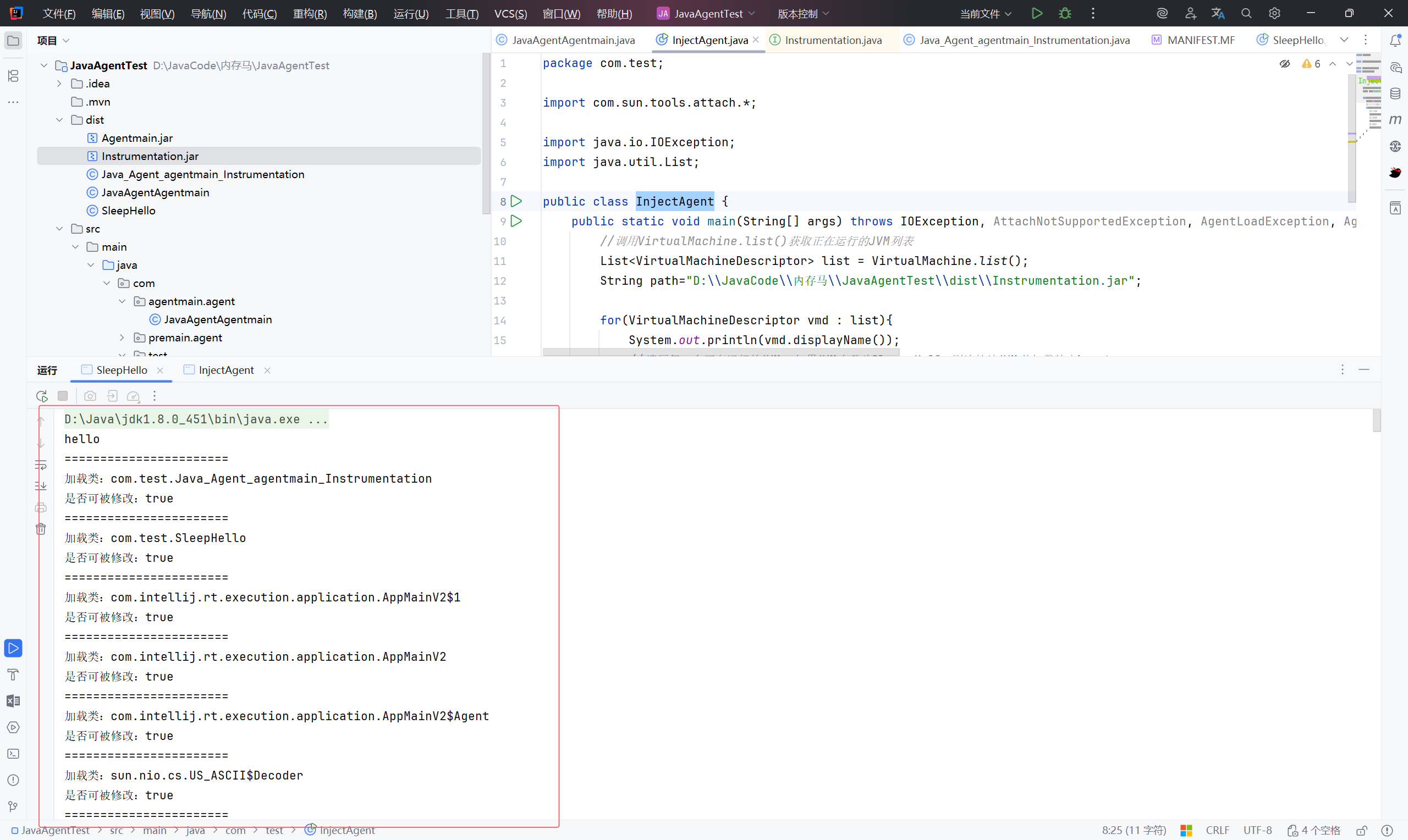
Task: Open the 当前文件 run configuration dropdown
Action: pos(985,14)
